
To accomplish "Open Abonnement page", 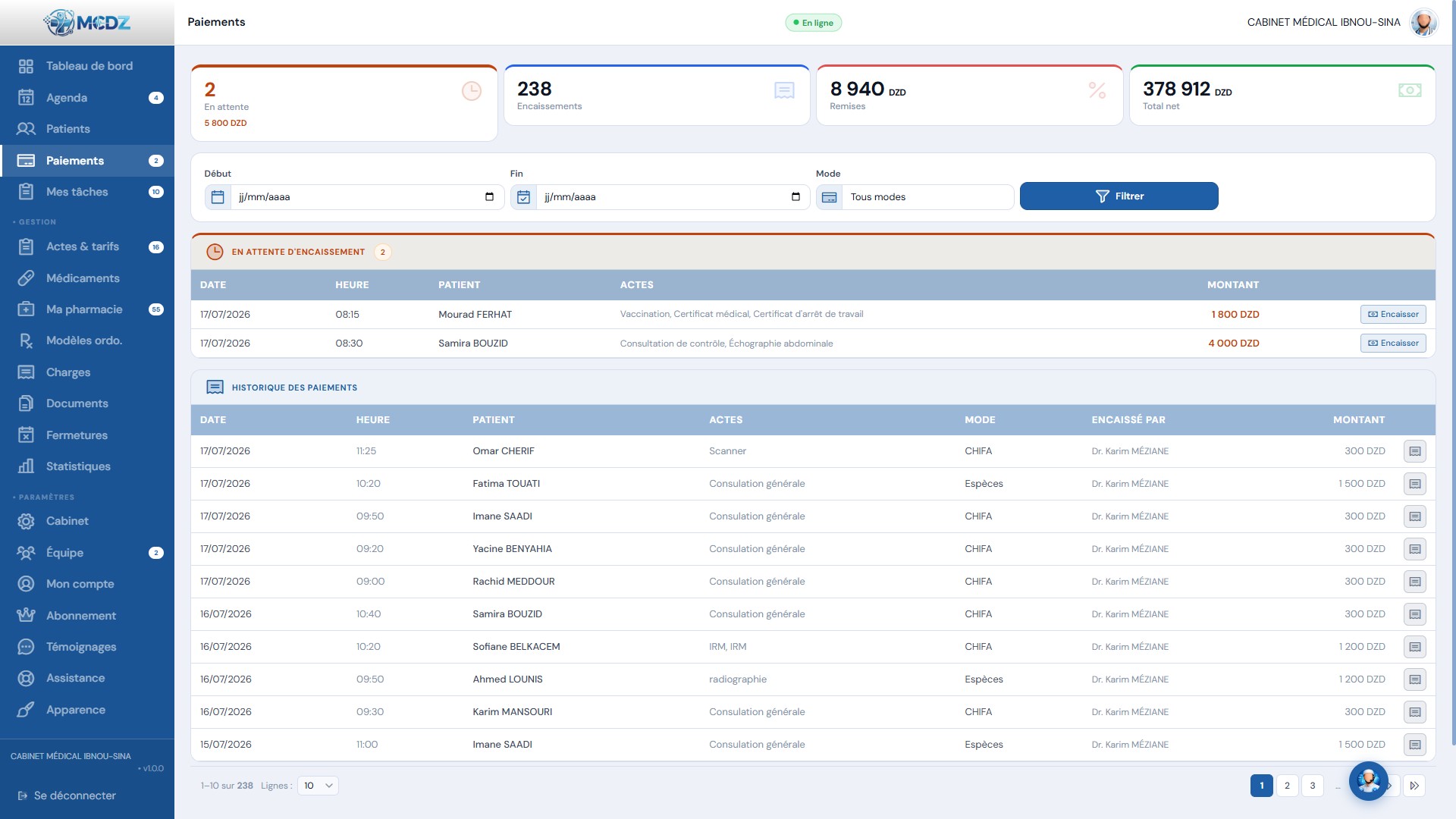I will [87, 616].
